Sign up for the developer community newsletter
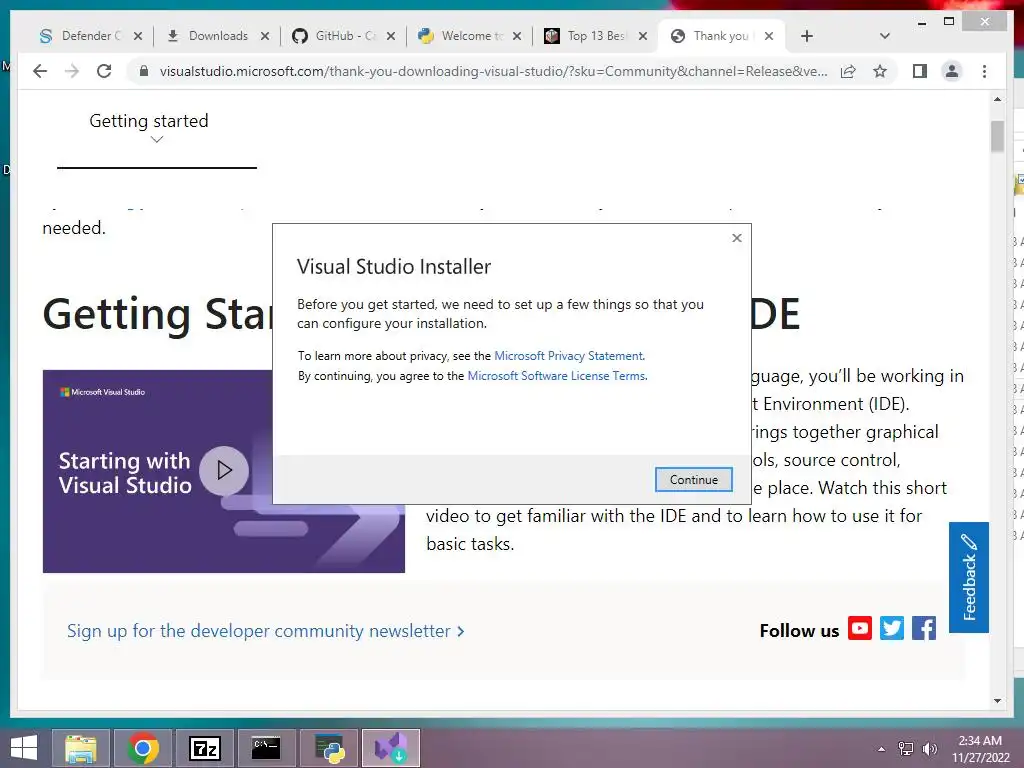This screenshot has height=768, width=1024. 266,631
